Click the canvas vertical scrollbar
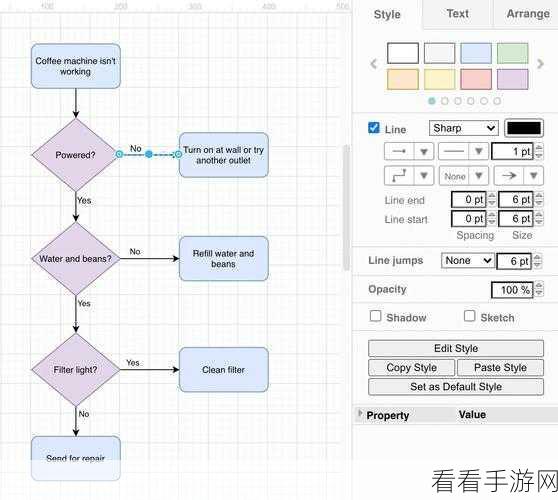The width and height of the screenshot is (558, 500). point(346,207)
